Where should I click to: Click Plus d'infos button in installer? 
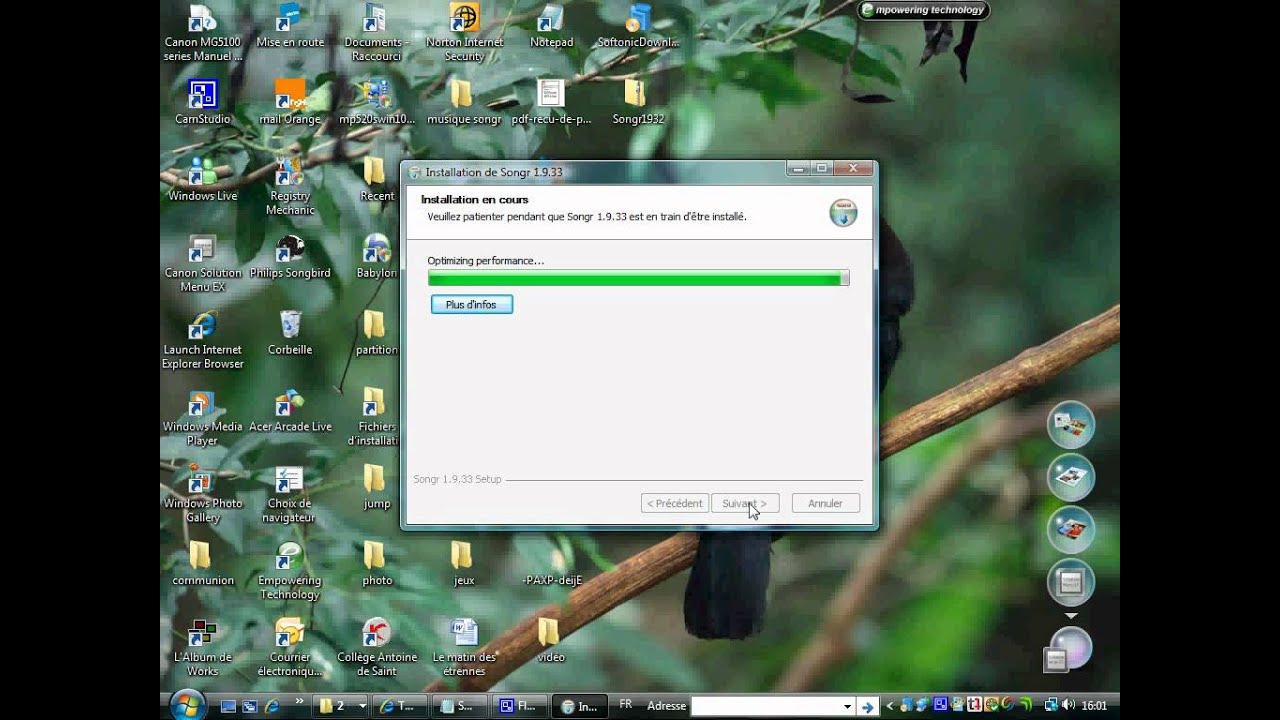click(472, 304)
